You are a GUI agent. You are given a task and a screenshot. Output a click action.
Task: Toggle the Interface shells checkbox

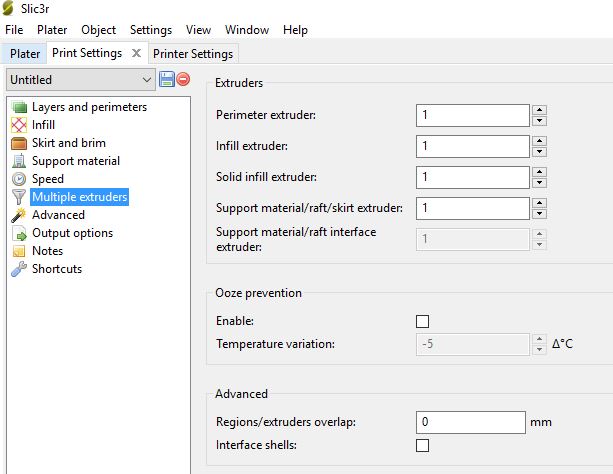tap(422, 445)
